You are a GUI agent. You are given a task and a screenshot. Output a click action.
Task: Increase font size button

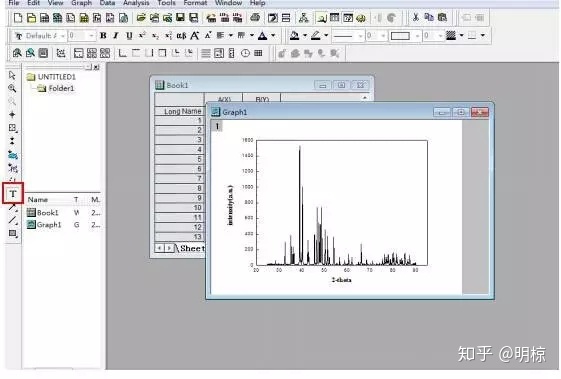tap(195, 35)
